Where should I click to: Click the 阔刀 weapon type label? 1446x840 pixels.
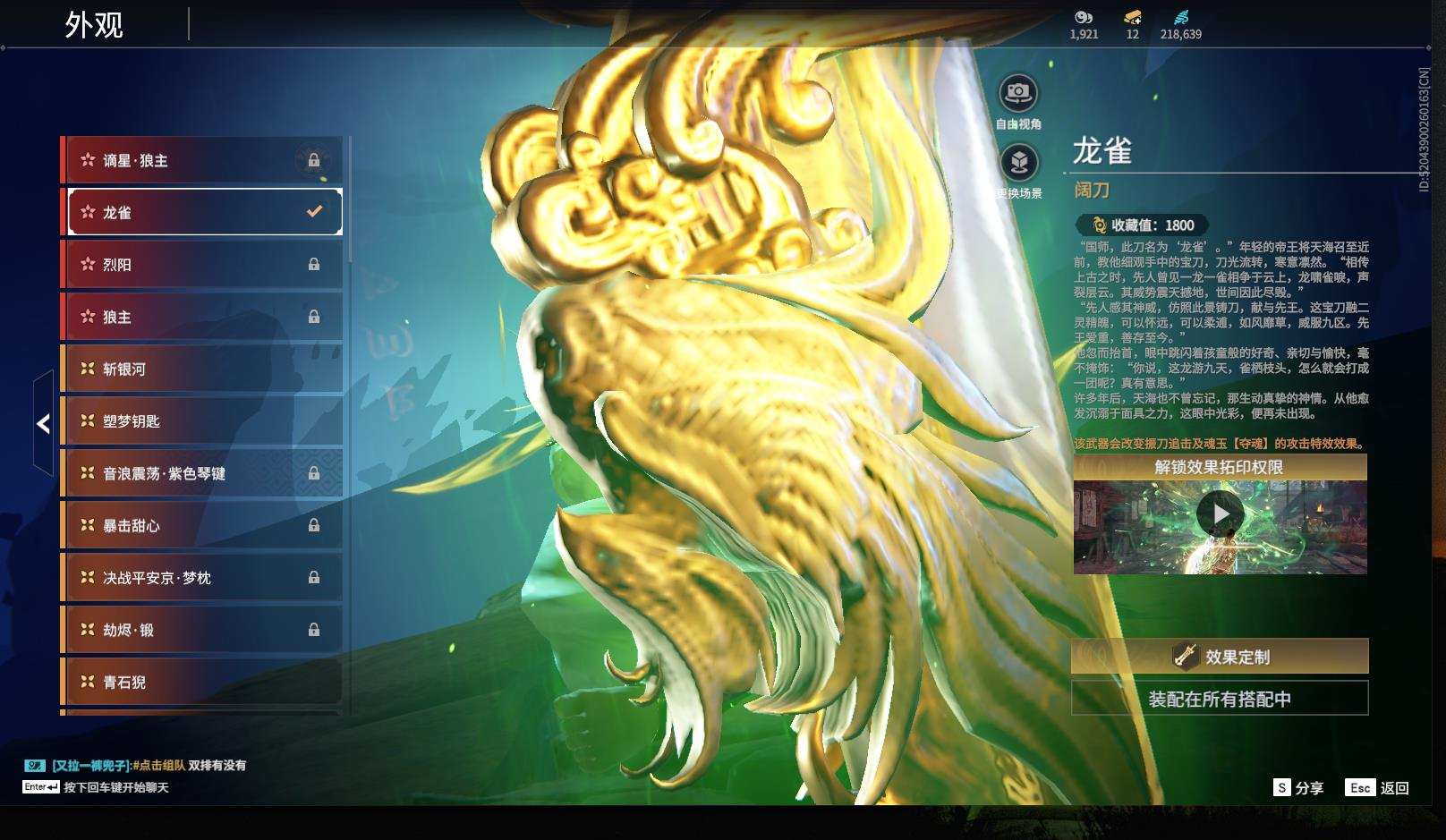pyautogui.click(x=1092, y=190)
